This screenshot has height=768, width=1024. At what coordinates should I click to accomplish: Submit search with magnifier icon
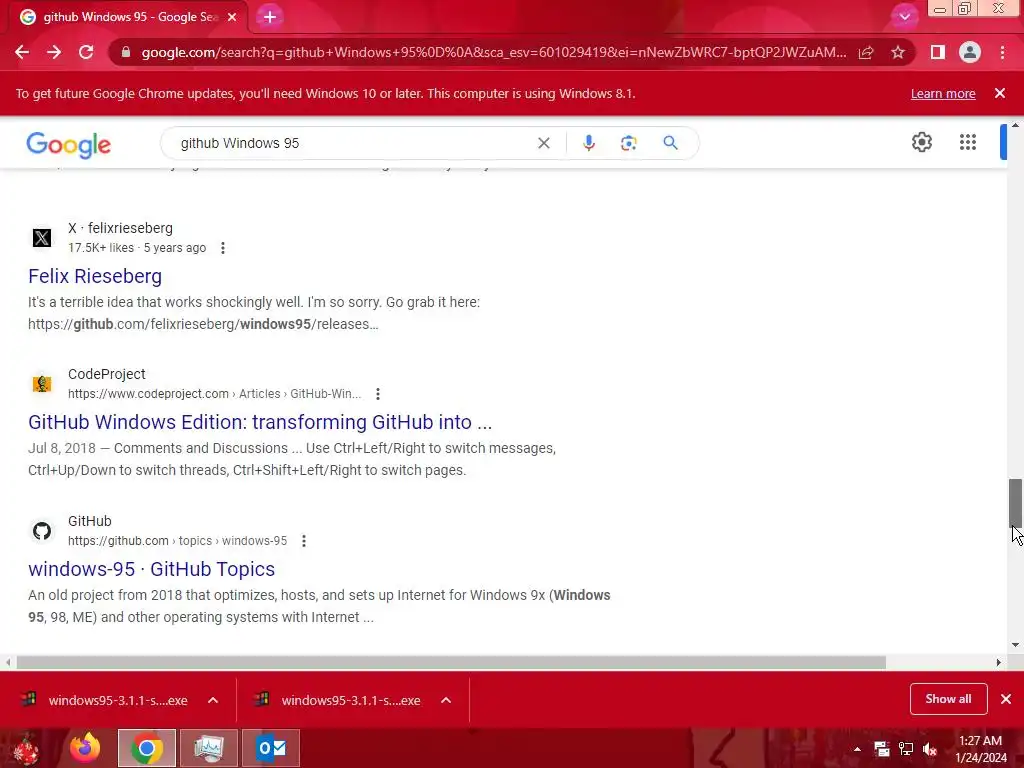[x=671, y=143]
